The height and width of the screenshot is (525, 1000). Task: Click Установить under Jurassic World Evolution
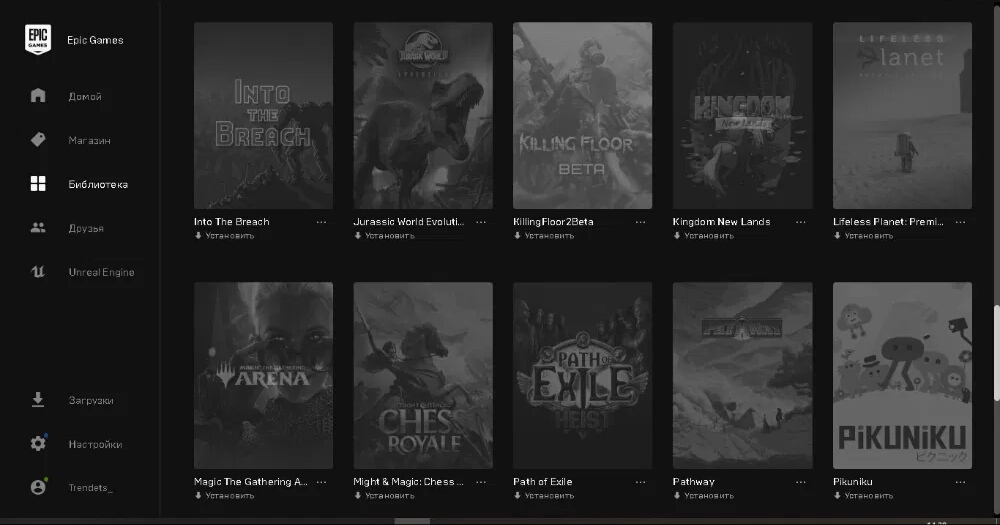[389, 235]
